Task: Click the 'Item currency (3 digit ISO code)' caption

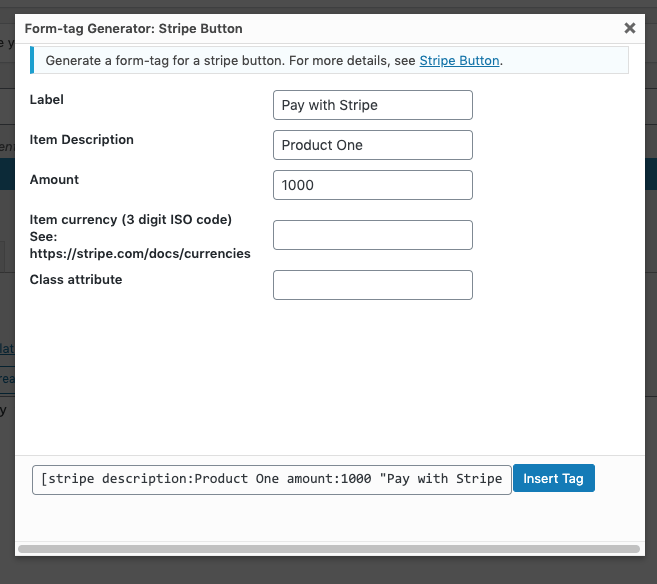Action: coord(131,220)
